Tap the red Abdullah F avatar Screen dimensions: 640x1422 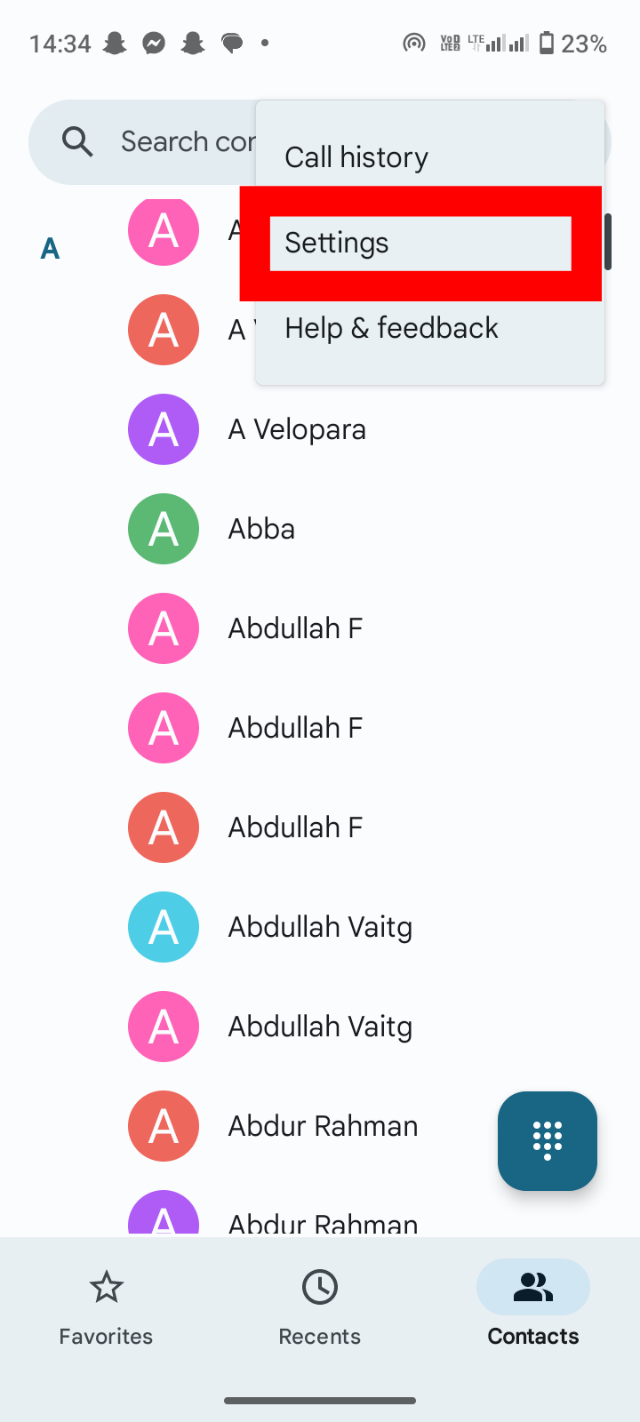tap(163, 827)
